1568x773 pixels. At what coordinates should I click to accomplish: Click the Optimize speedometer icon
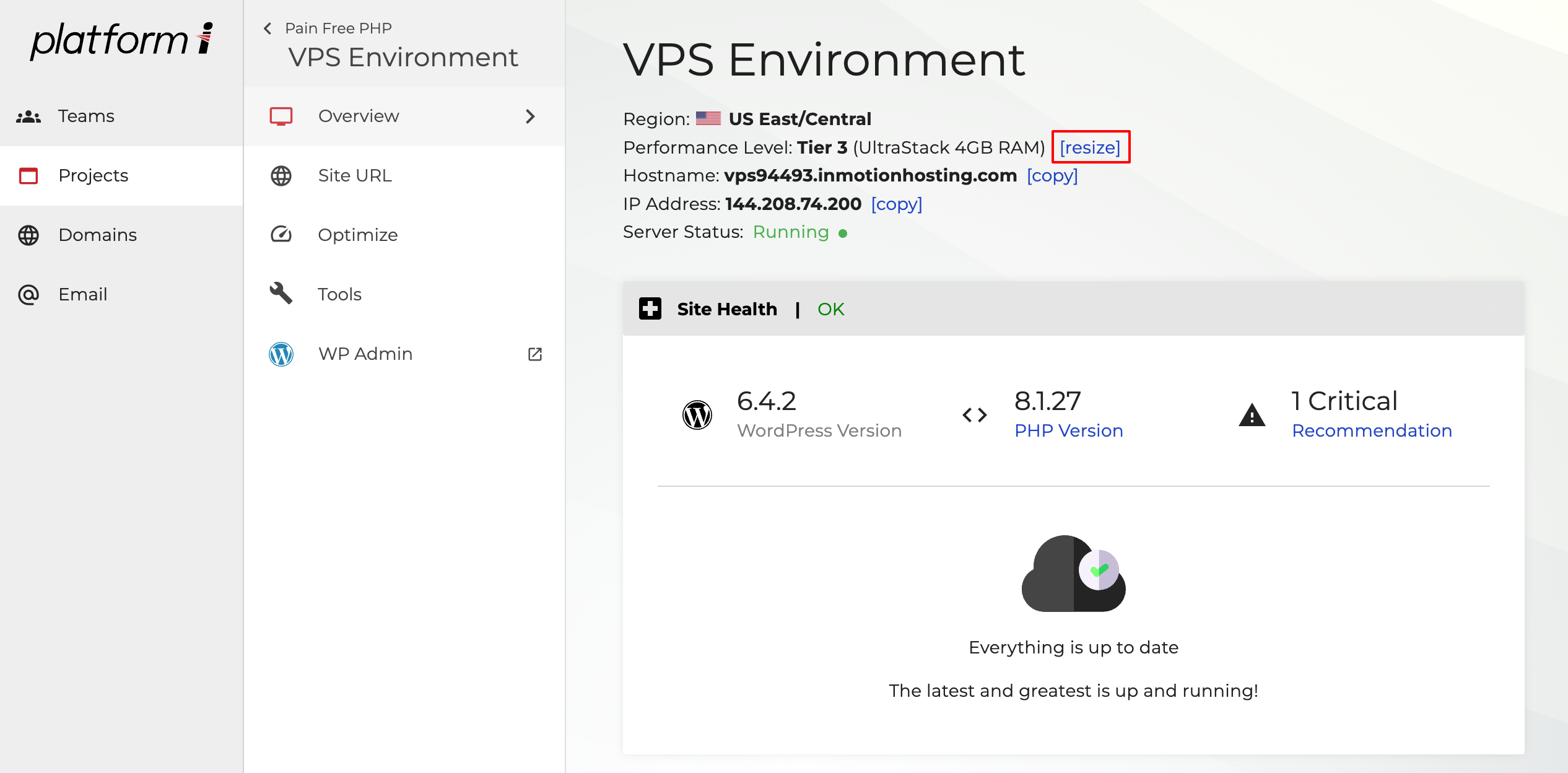click(x=281, y=235)
